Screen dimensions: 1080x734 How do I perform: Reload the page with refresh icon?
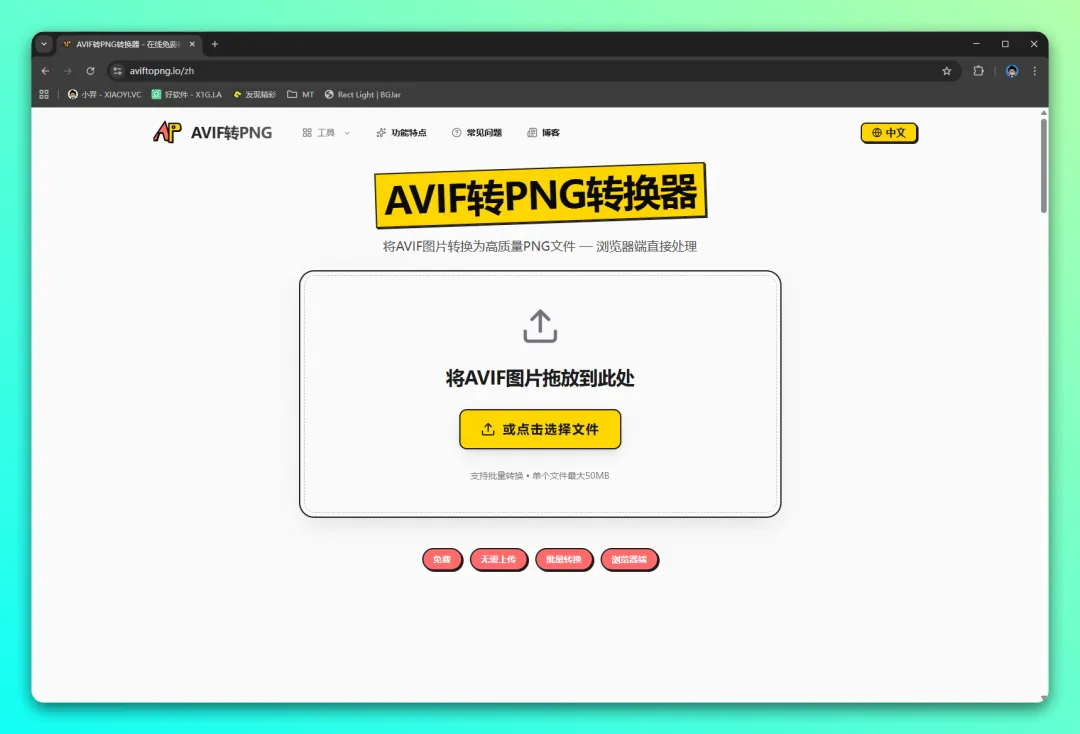point(90,71)
